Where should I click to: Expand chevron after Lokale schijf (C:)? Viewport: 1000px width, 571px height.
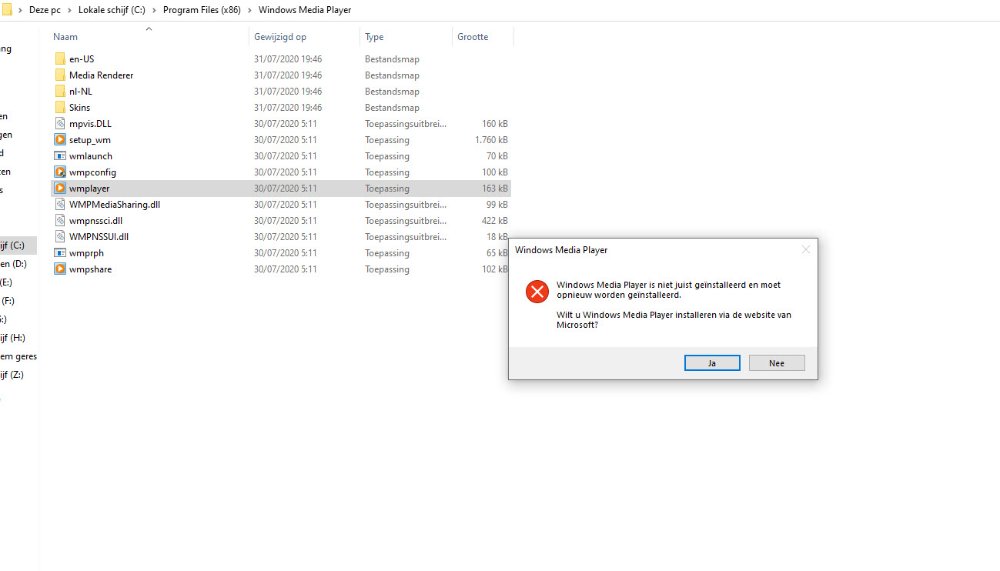(154, 10)
